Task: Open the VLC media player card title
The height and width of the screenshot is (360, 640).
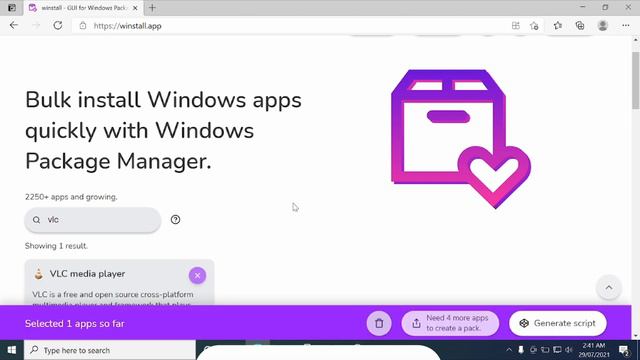Action: pos(87,274)
